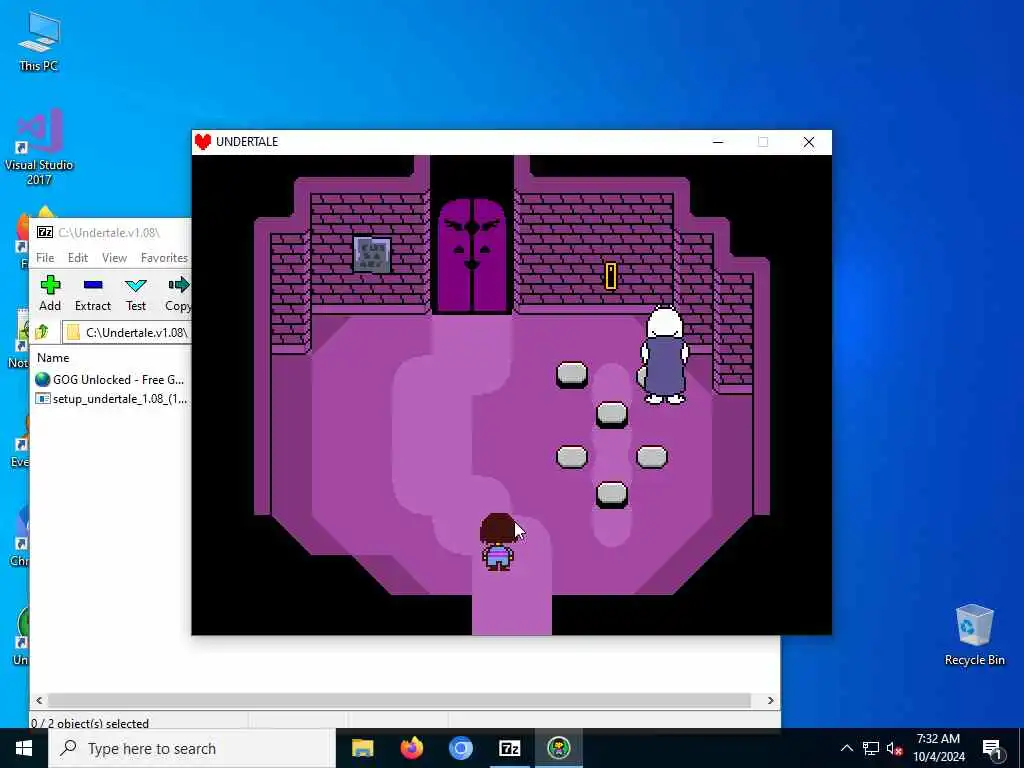This screenshot has width=1024, height=768.
Task: Open Firefox from the taskbar
Action: point(411,748)
